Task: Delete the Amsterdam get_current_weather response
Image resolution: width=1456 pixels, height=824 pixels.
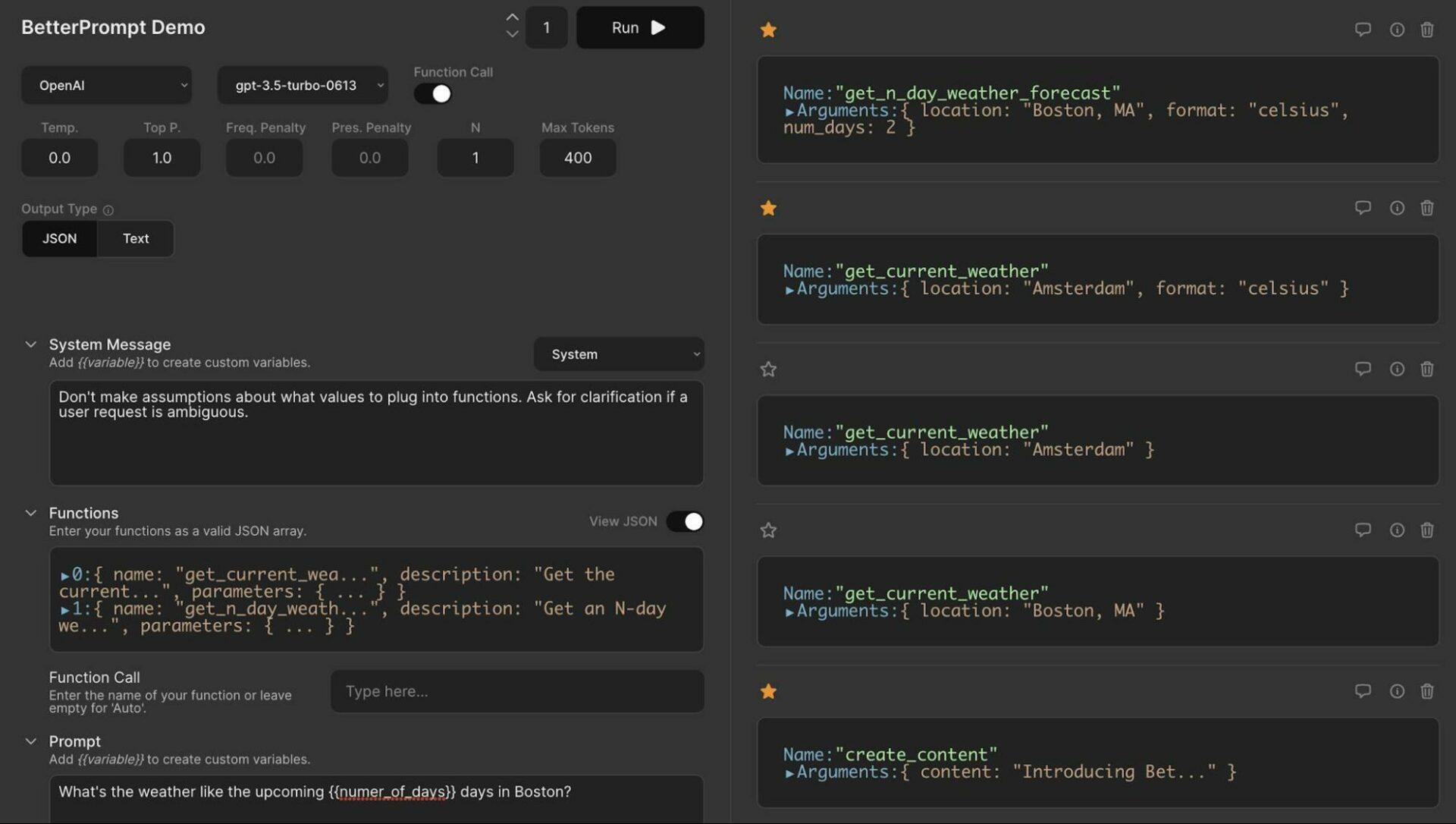Action: (x=1428, y=369)
